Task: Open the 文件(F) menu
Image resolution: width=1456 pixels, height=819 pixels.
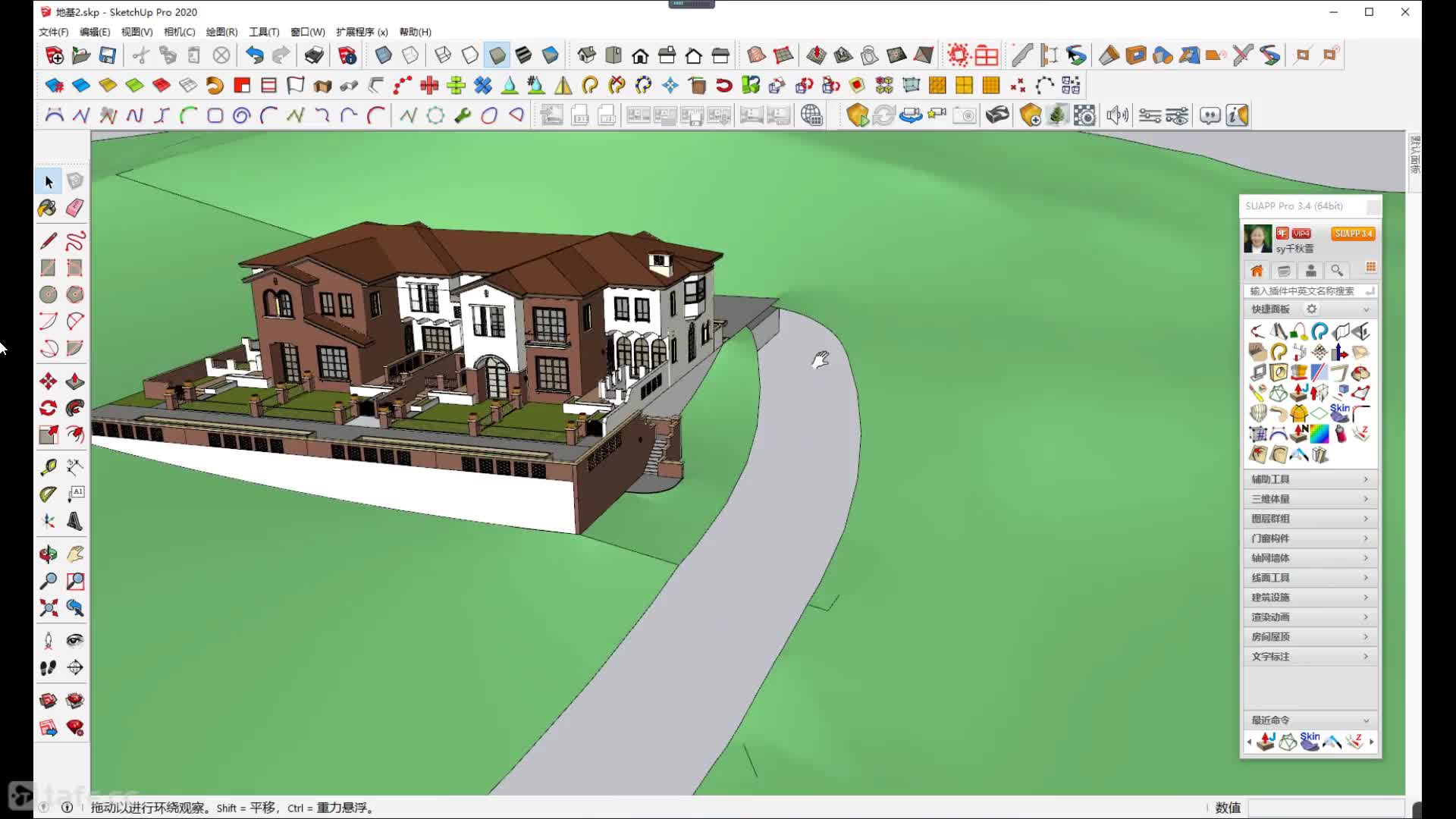Action: tap(53, 32)
